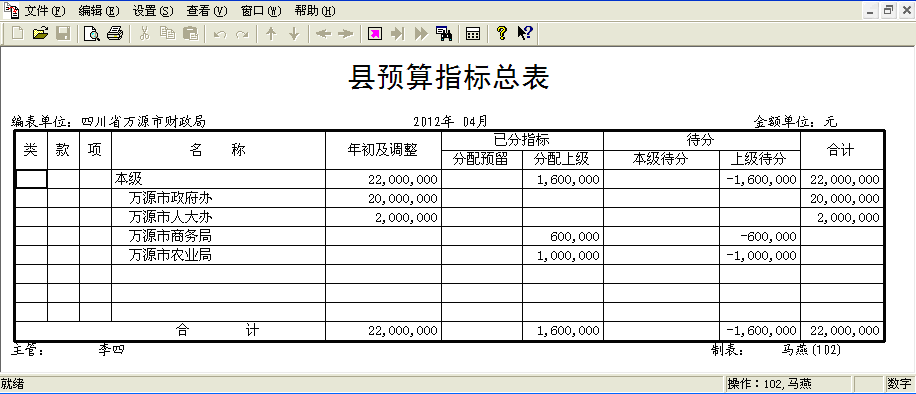Open the 查看(V) menu
This screenshot has height=394, width=916.
(207, 11)
